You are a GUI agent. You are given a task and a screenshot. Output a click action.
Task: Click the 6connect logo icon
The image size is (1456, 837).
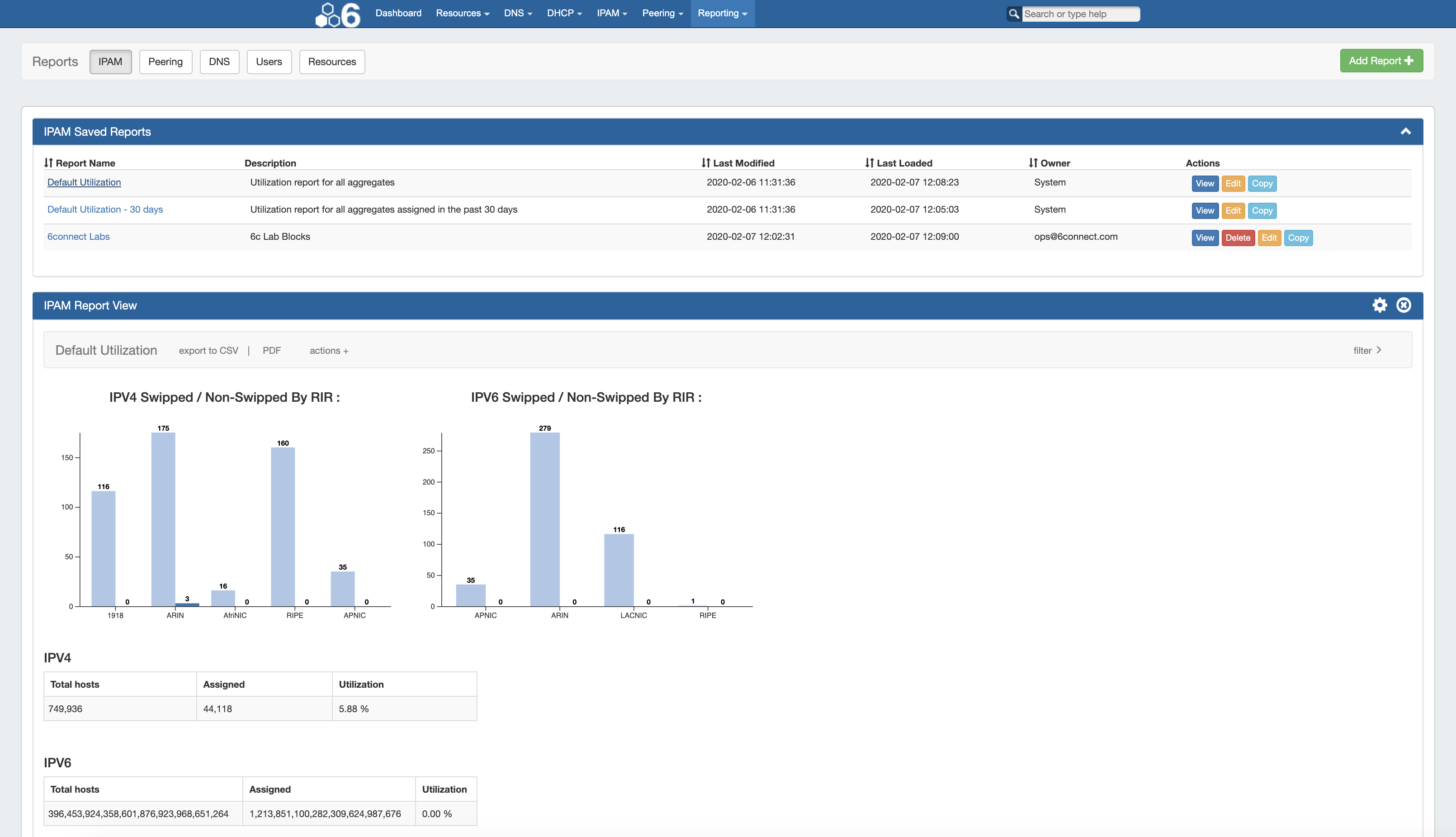[338, 14]
